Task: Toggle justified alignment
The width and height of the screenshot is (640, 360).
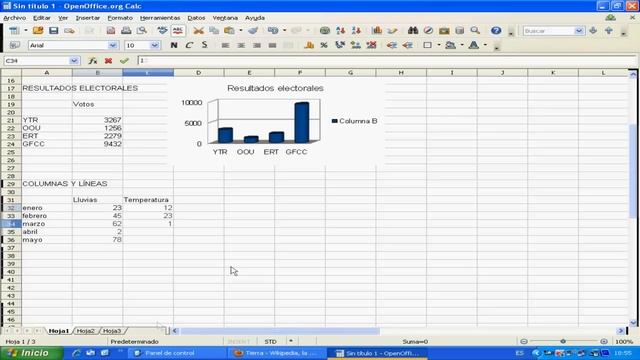Action: tap(272, 45)
